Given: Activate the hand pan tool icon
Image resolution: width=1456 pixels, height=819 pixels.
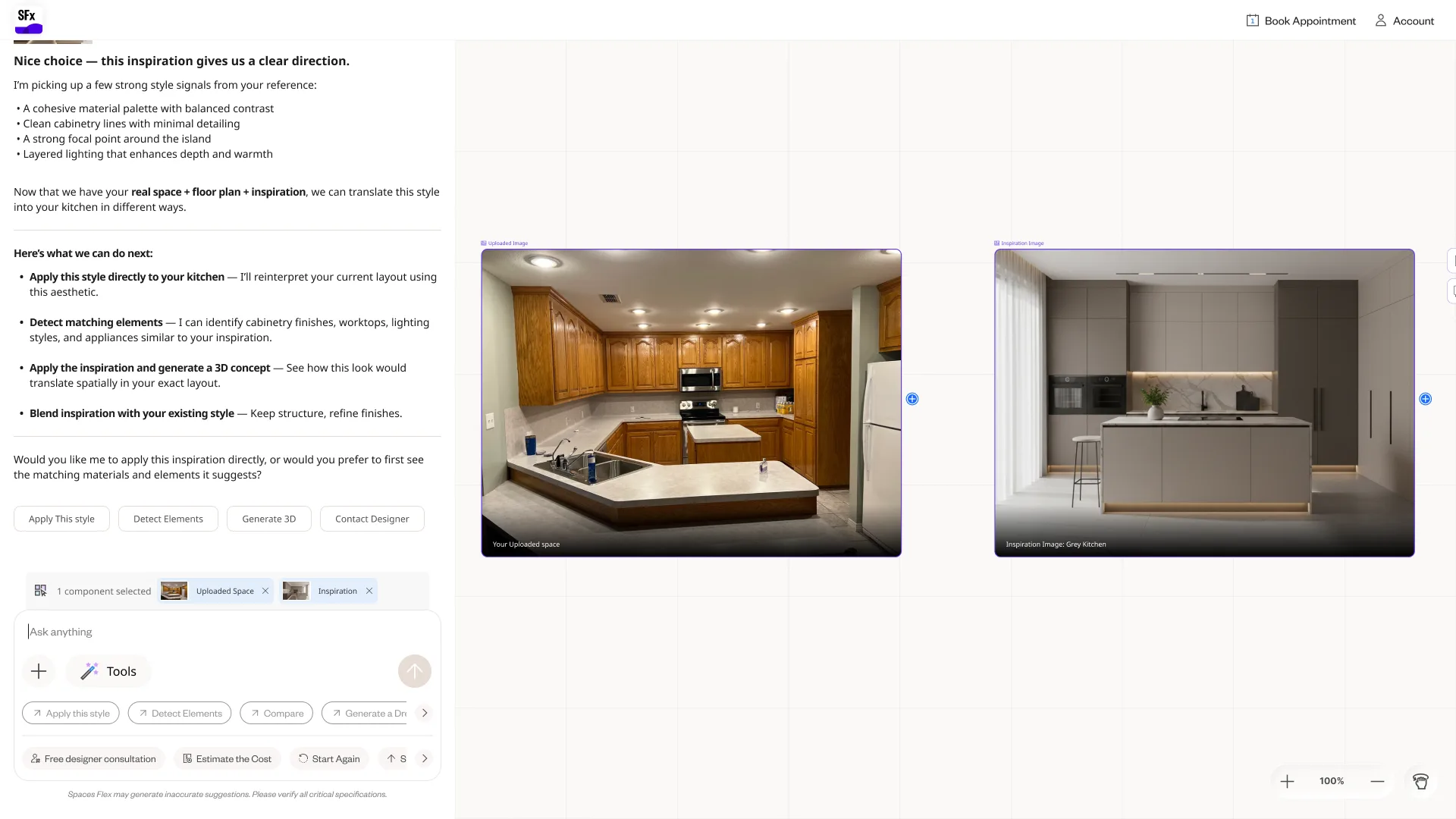Looking at the screenshot, I should [1421, 781].
